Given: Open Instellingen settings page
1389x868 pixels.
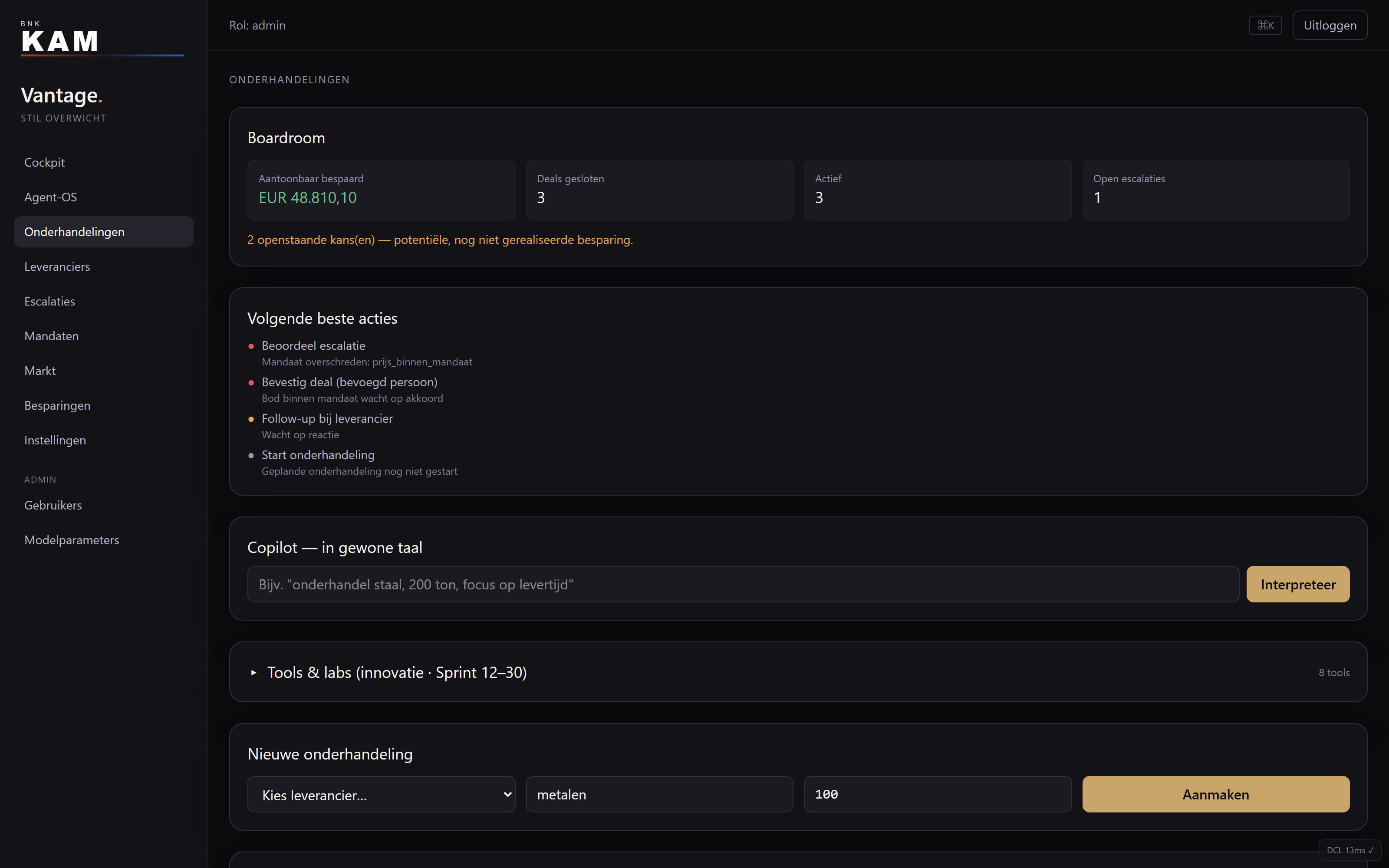Looking at the screenshot, I should (x=103, y=441).
